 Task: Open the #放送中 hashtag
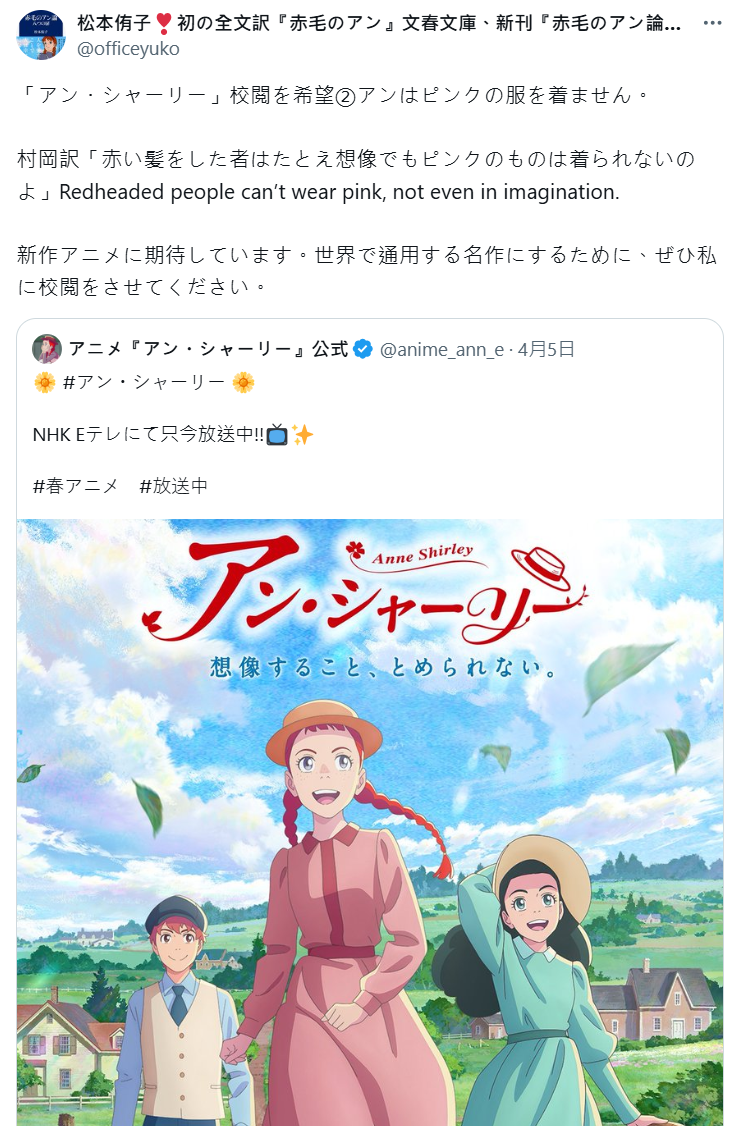pyautogui.click(x=174, y=486)
